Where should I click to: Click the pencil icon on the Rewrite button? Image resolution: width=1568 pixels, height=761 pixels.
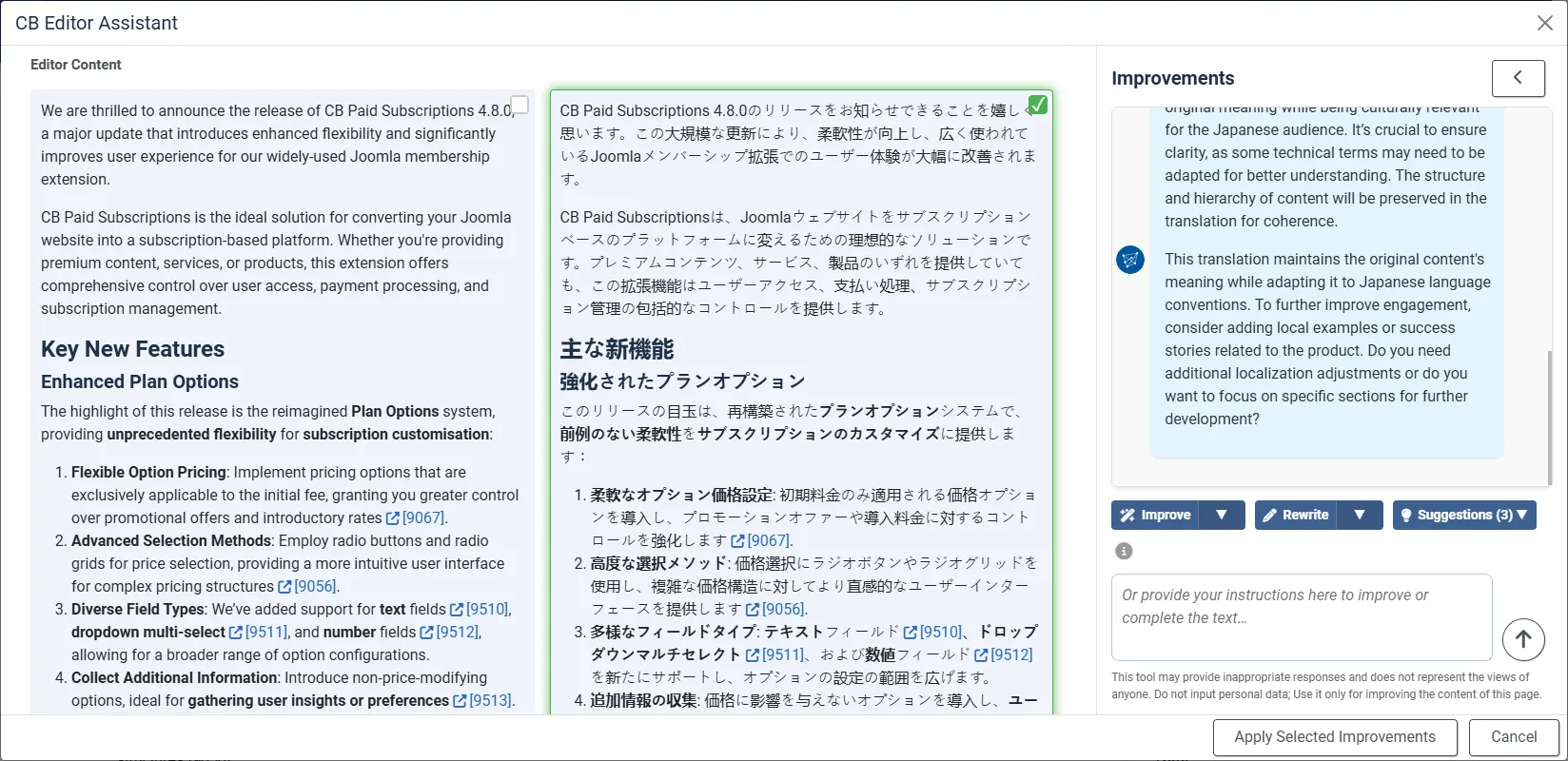click(1269, 515)
